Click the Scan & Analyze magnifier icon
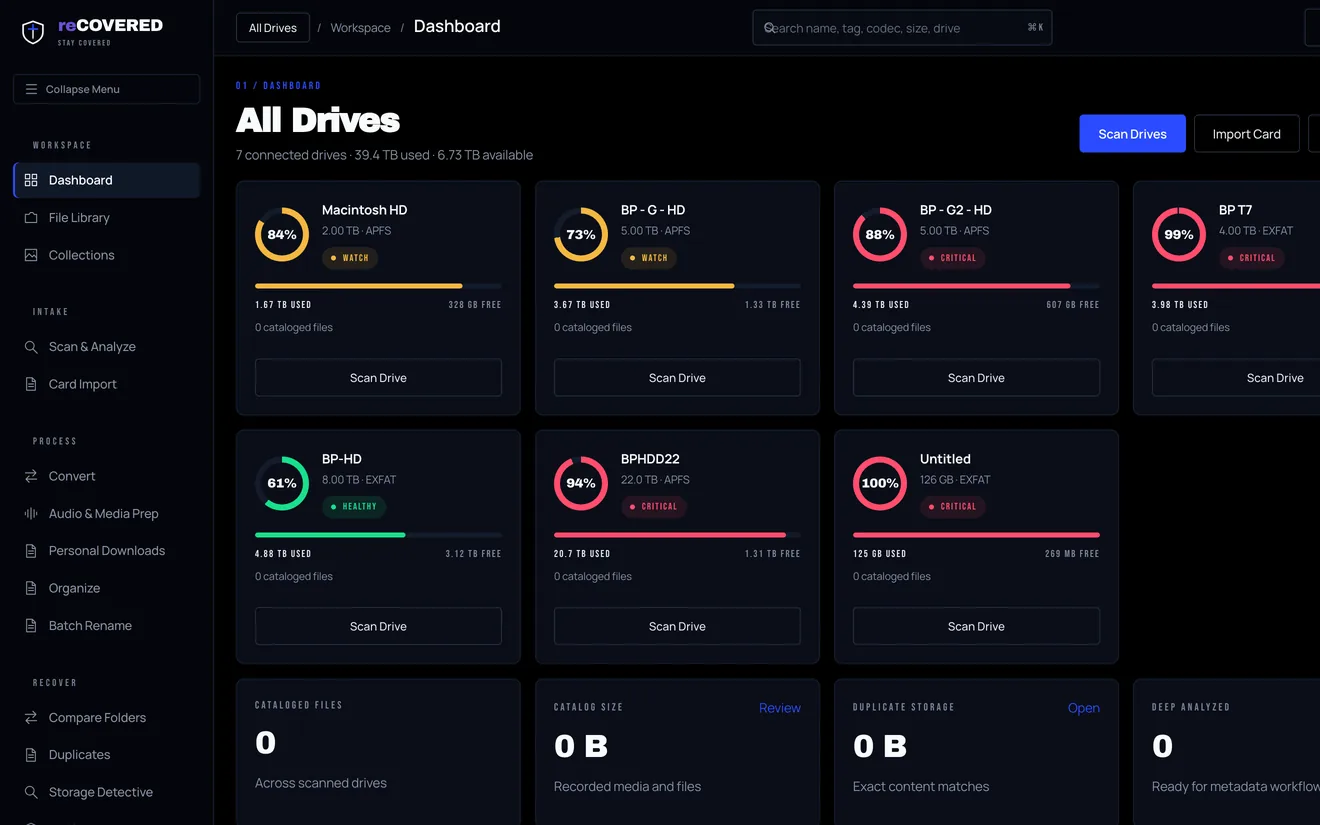 pyautogui.click(x=31, y=347)
